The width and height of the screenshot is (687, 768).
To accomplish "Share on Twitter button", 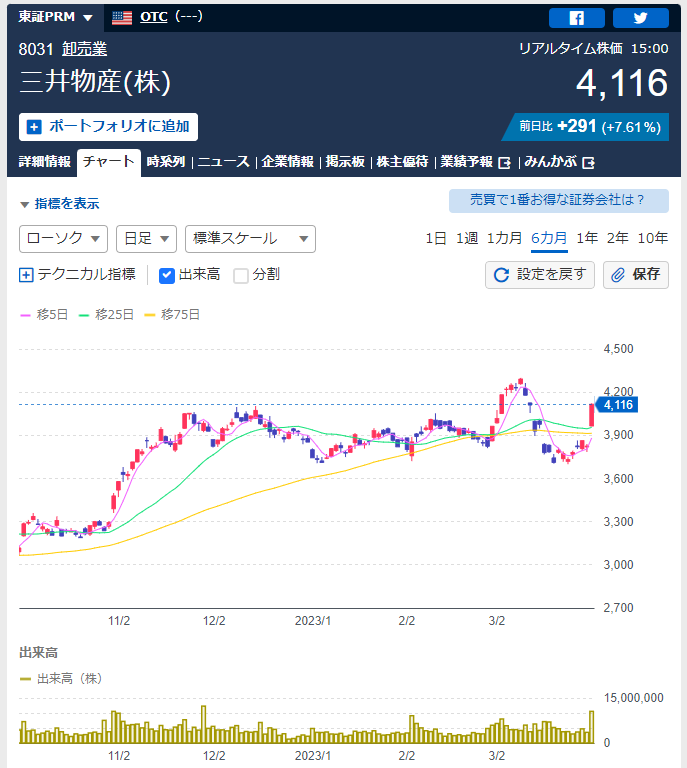I will click(x=640, y=18).
